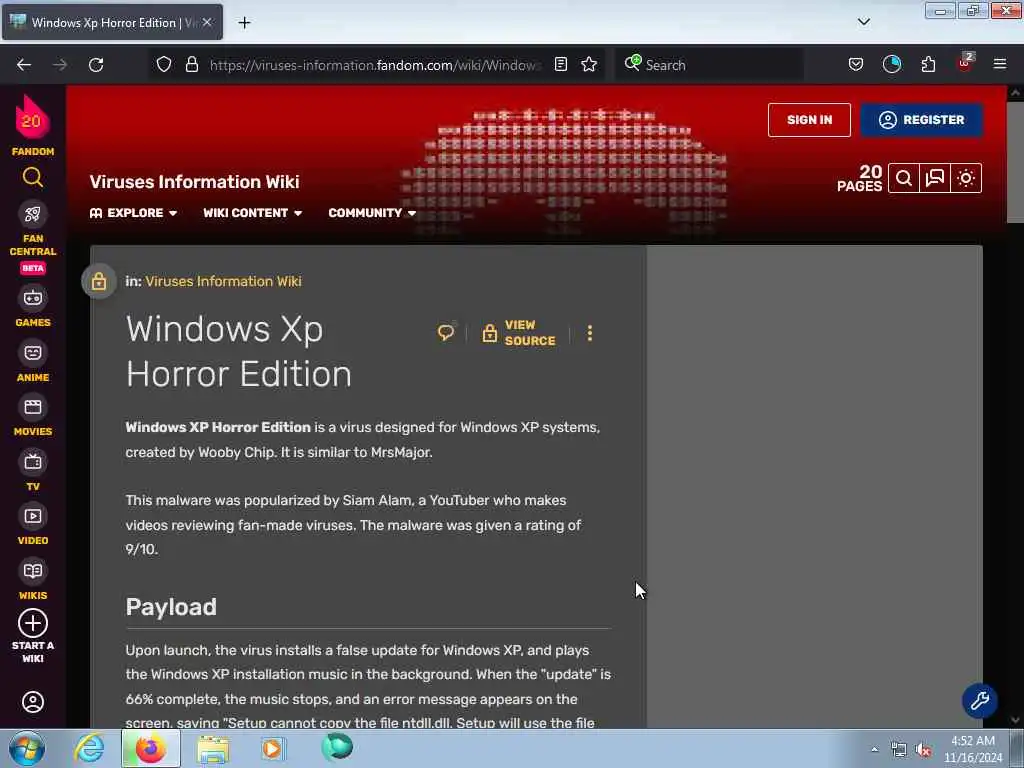Expand the Community dropdown menu

pos(372,213)
